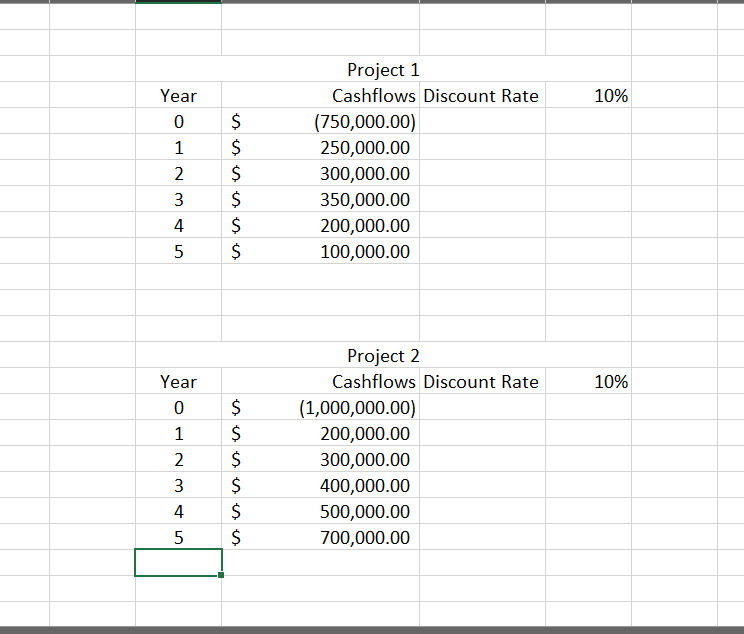Click Project 2 year 1 cell
744x634 pixels.
coord(178,433)
